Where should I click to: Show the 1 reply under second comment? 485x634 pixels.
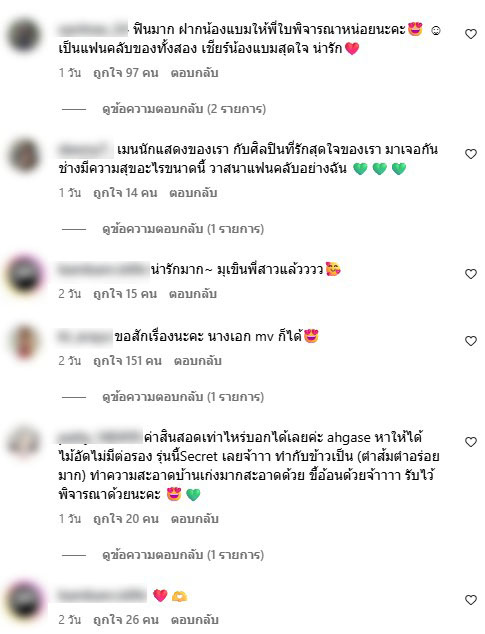point(183,229)
